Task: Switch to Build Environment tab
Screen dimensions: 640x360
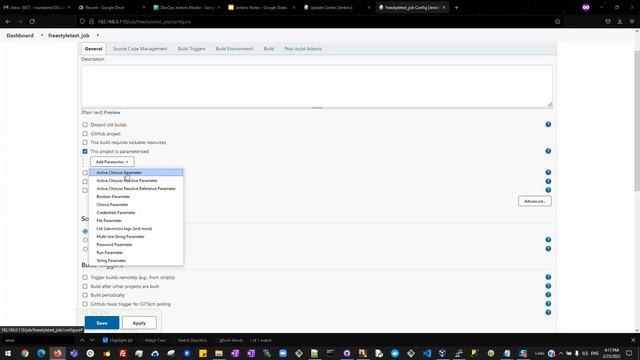Action: point(234,49)
